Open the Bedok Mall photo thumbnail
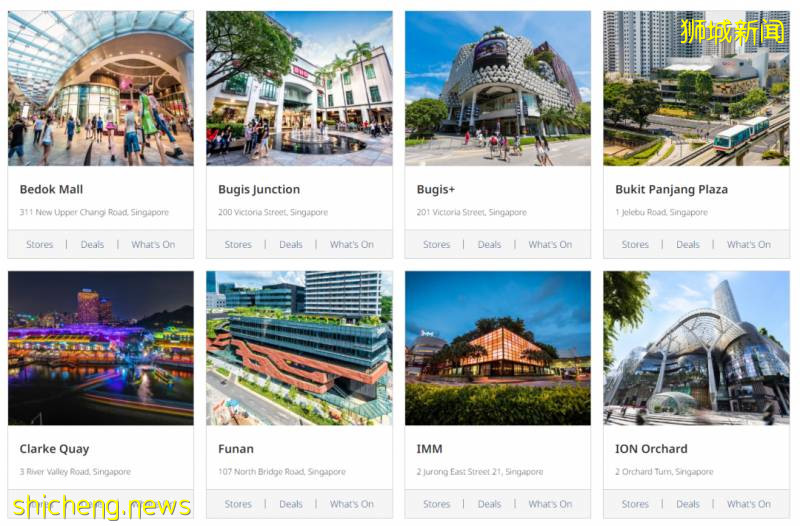This screenshot has width=800, height=526. tap(101, 88)
